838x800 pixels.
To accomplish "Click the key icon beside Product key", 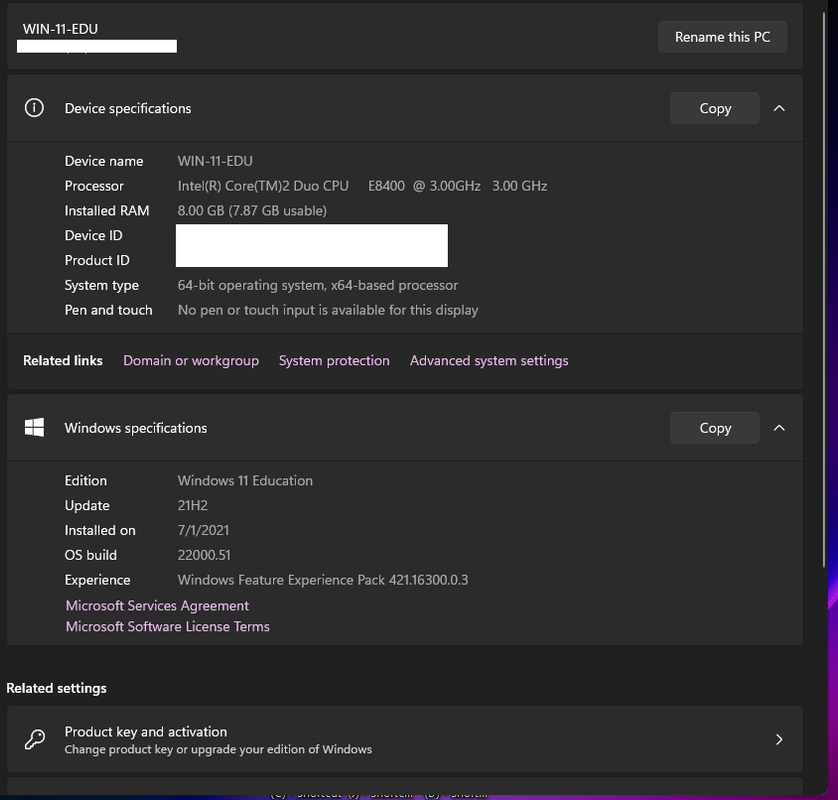I will (x=35, y=739).
